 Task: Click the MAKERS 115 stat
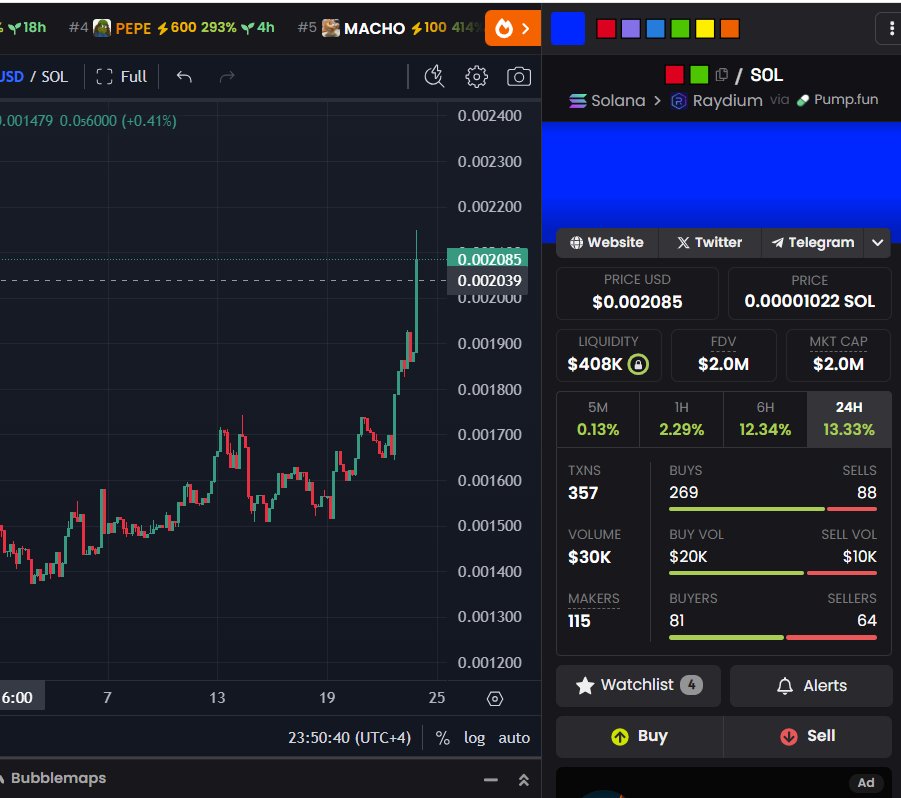click(x=593, y=611)
